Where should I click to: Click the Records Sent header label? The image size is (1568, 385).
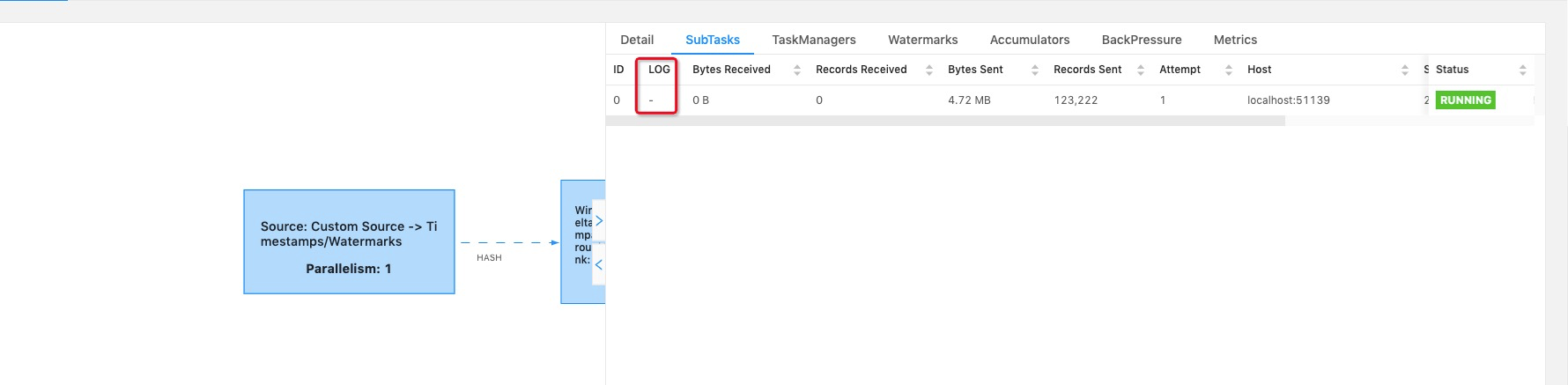(x=1088, y=70)
